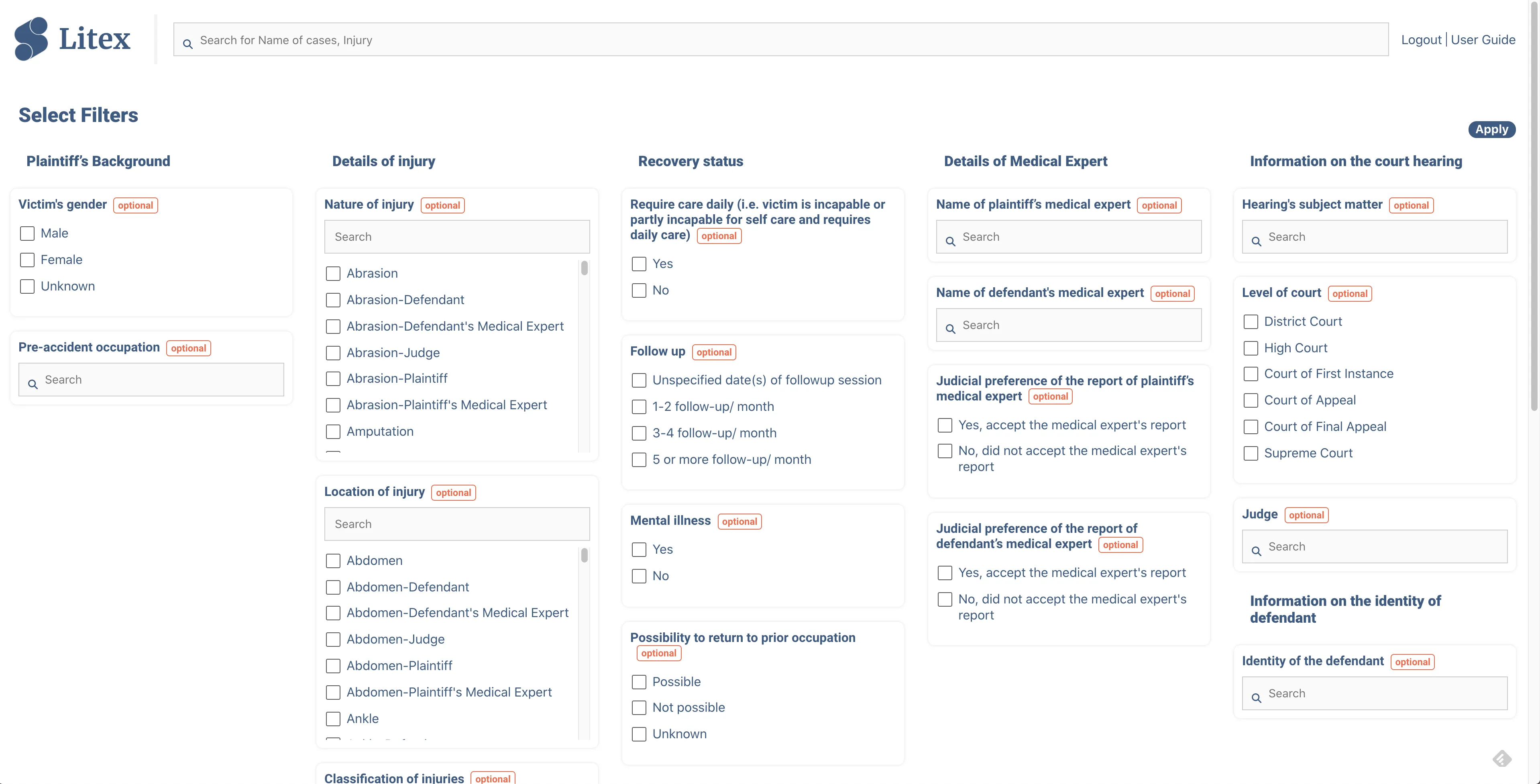This screenshot has height=784, width=1540.
Task: Select Court of First Instance checkbox
Action: click(x=1251, y=374)
